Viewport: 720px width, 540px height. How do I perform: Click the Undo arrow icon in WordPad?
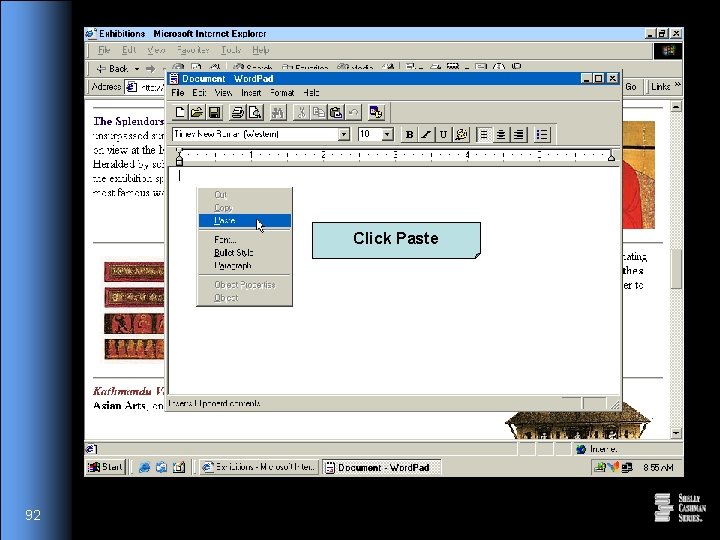pyautogui.click(x=353, y=112)
